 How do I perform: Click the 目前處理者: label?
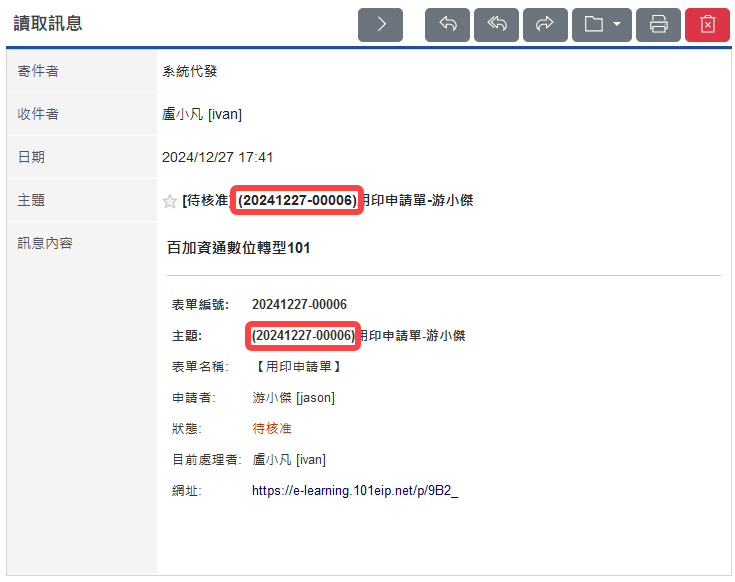point(207,460)
